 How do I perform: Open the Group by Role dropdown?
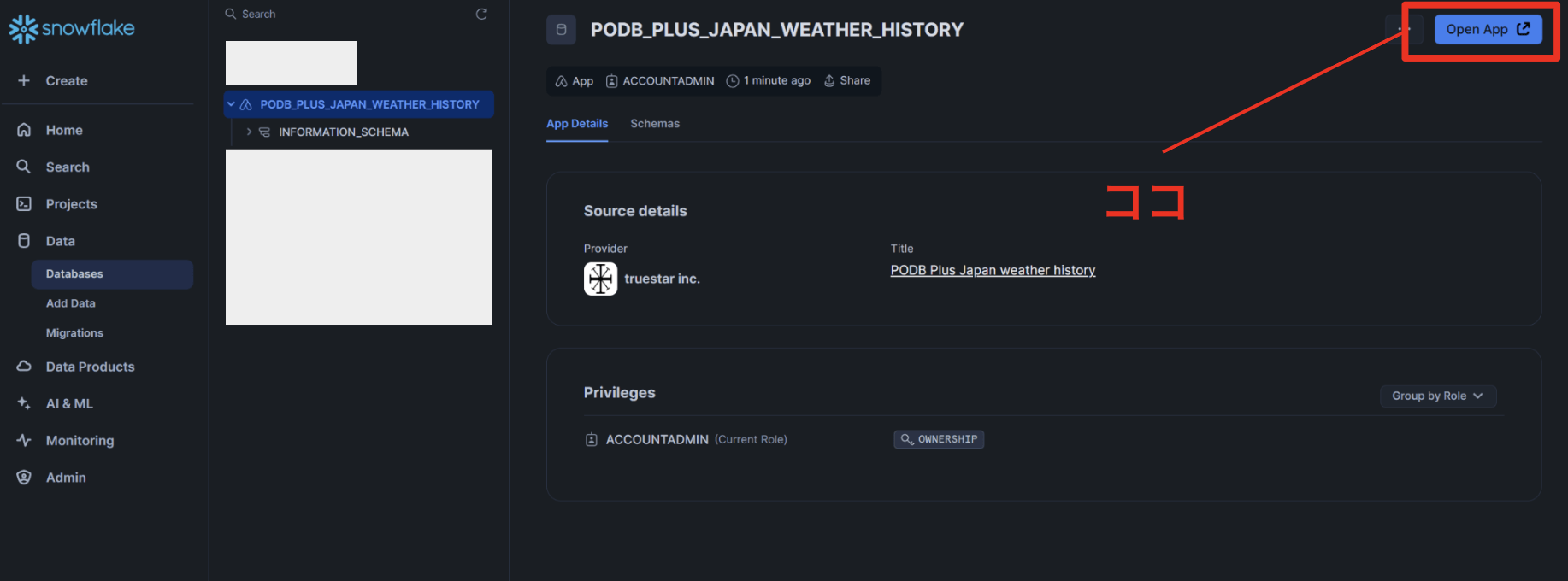click(1438, 396)
